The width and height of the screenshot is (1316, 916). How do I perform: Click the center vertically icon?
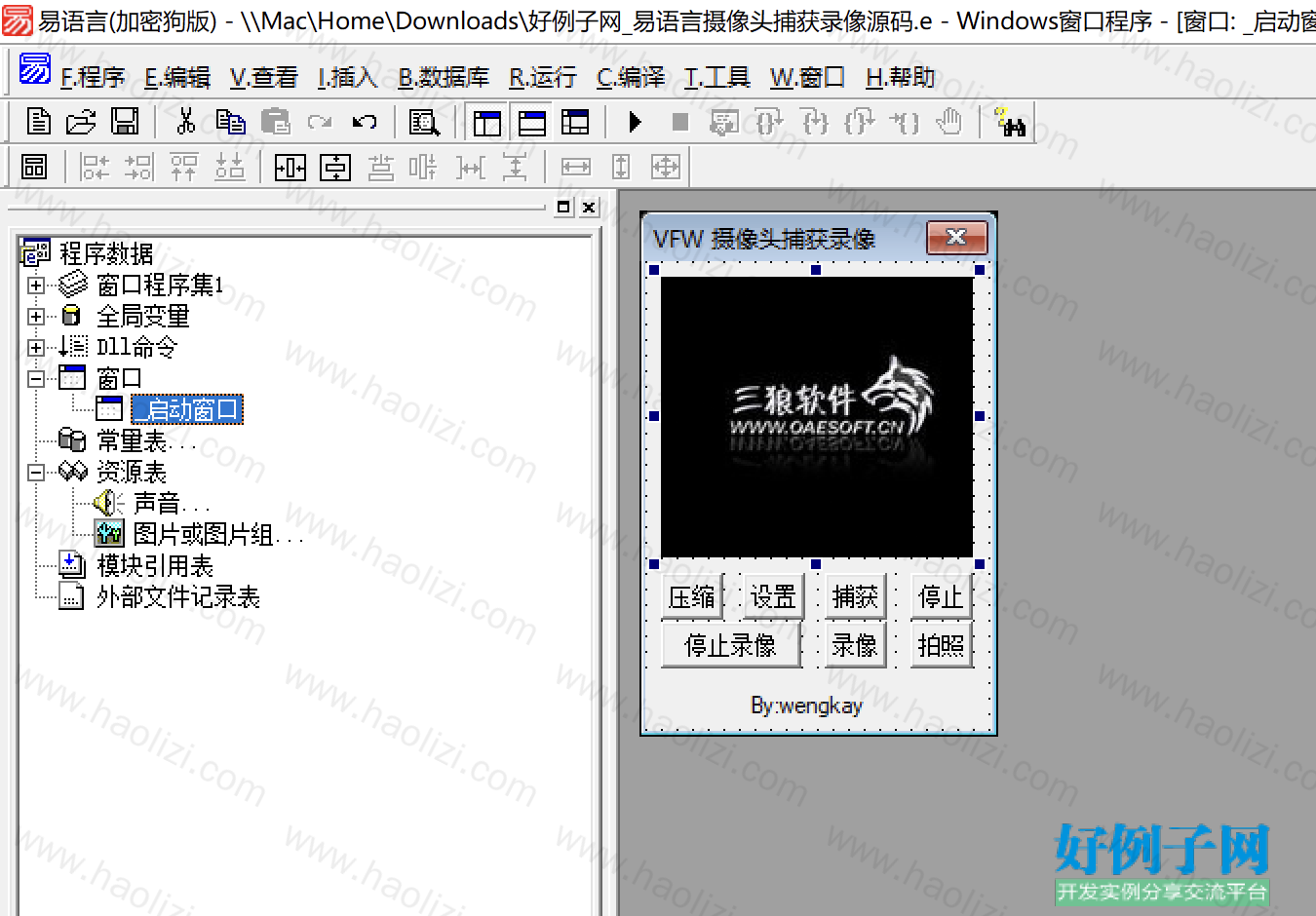point(335,167)
